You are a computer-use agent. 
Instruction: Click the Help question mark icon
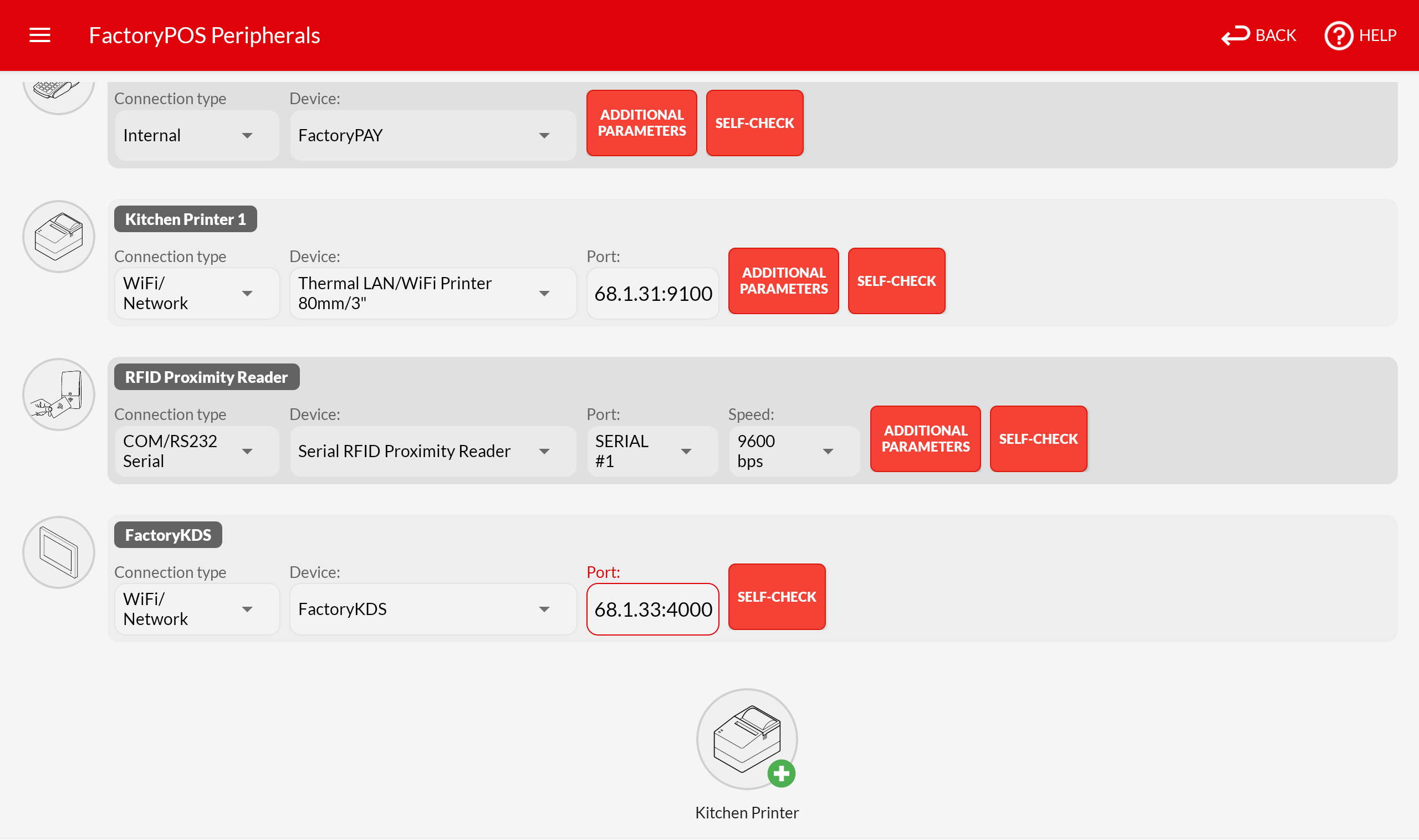coord(1338,35)
